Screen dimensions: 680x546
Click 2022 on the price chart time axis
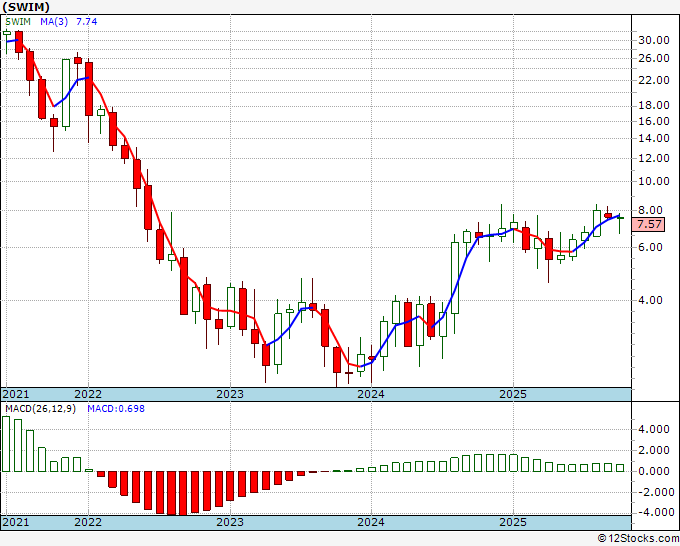click(88, 394)
